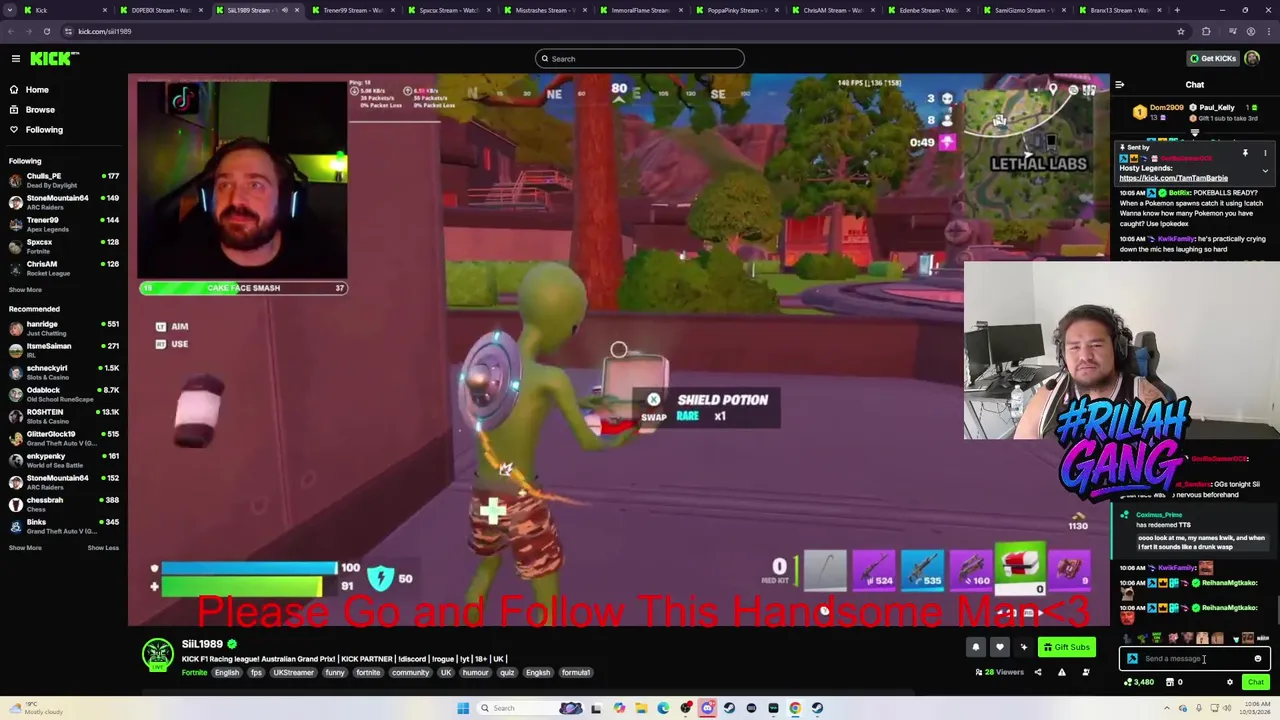This screenshot has width=1280, height=720.
Task: Open the emote picker smiley
Action: coord(1258,659)
